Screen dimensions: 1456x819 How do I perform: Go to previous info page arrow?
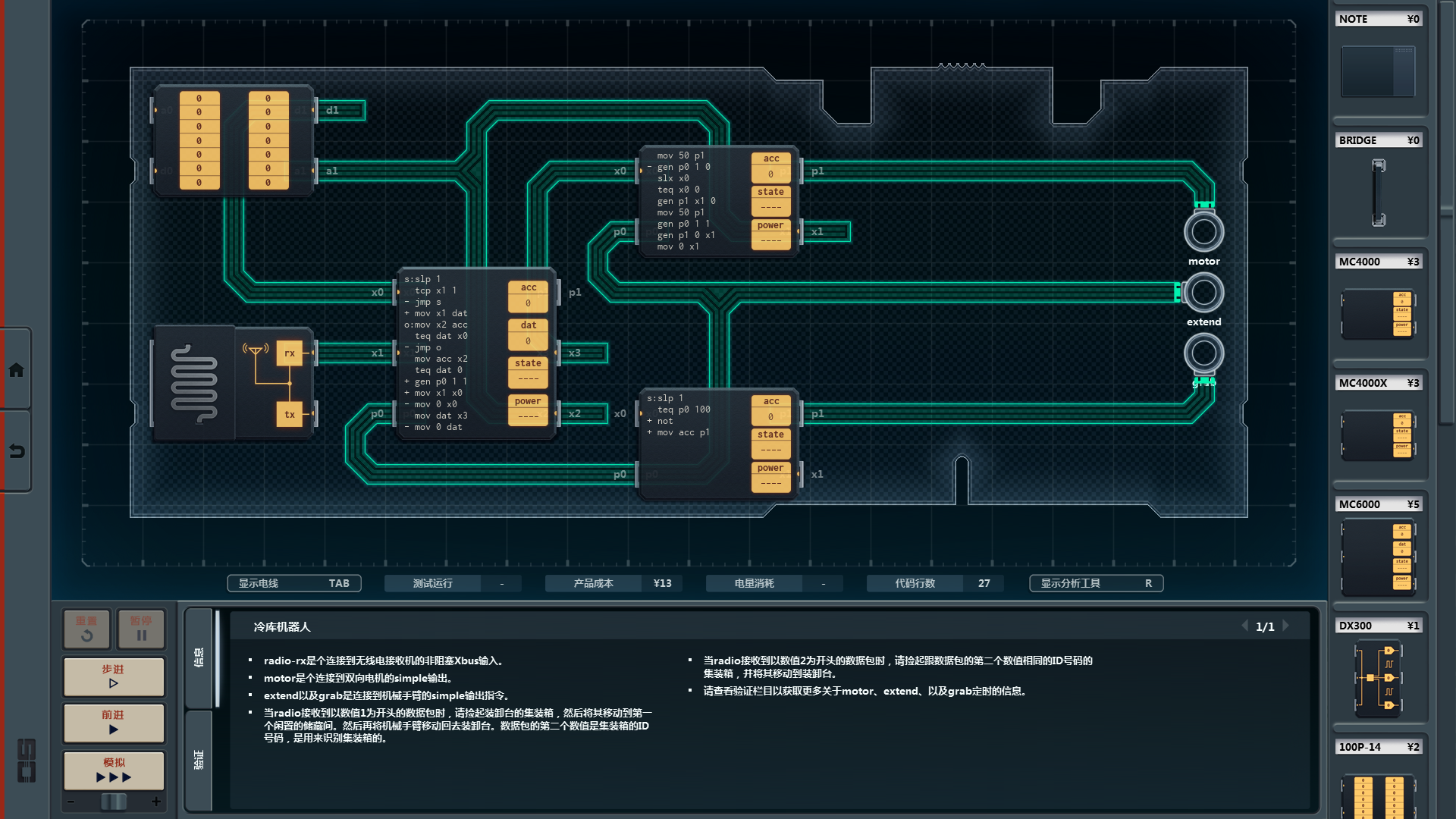[x=1244, y=626]
